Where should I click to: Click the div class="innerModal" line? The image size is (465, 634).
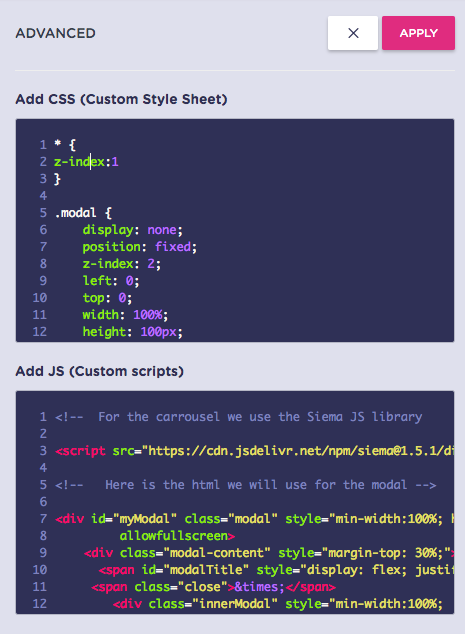pos(278,603)
